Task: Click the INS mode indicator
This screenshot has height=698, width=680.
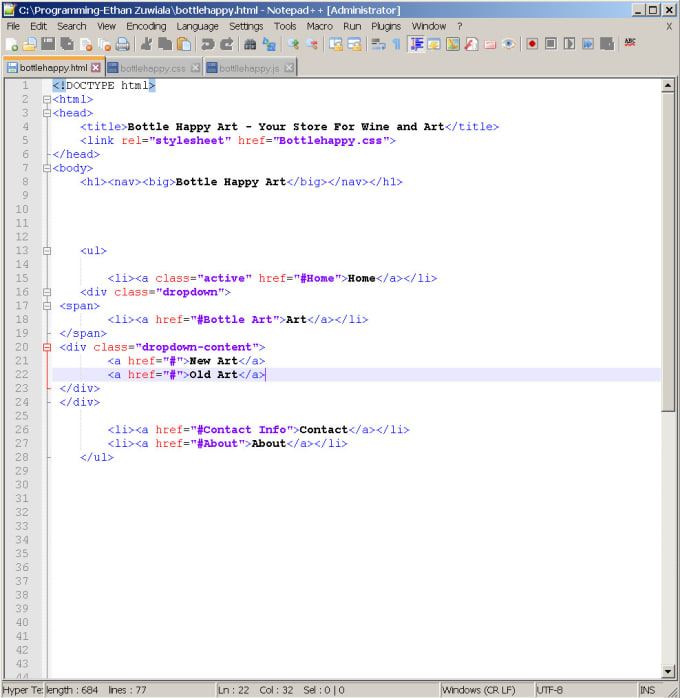Action: 647,690
